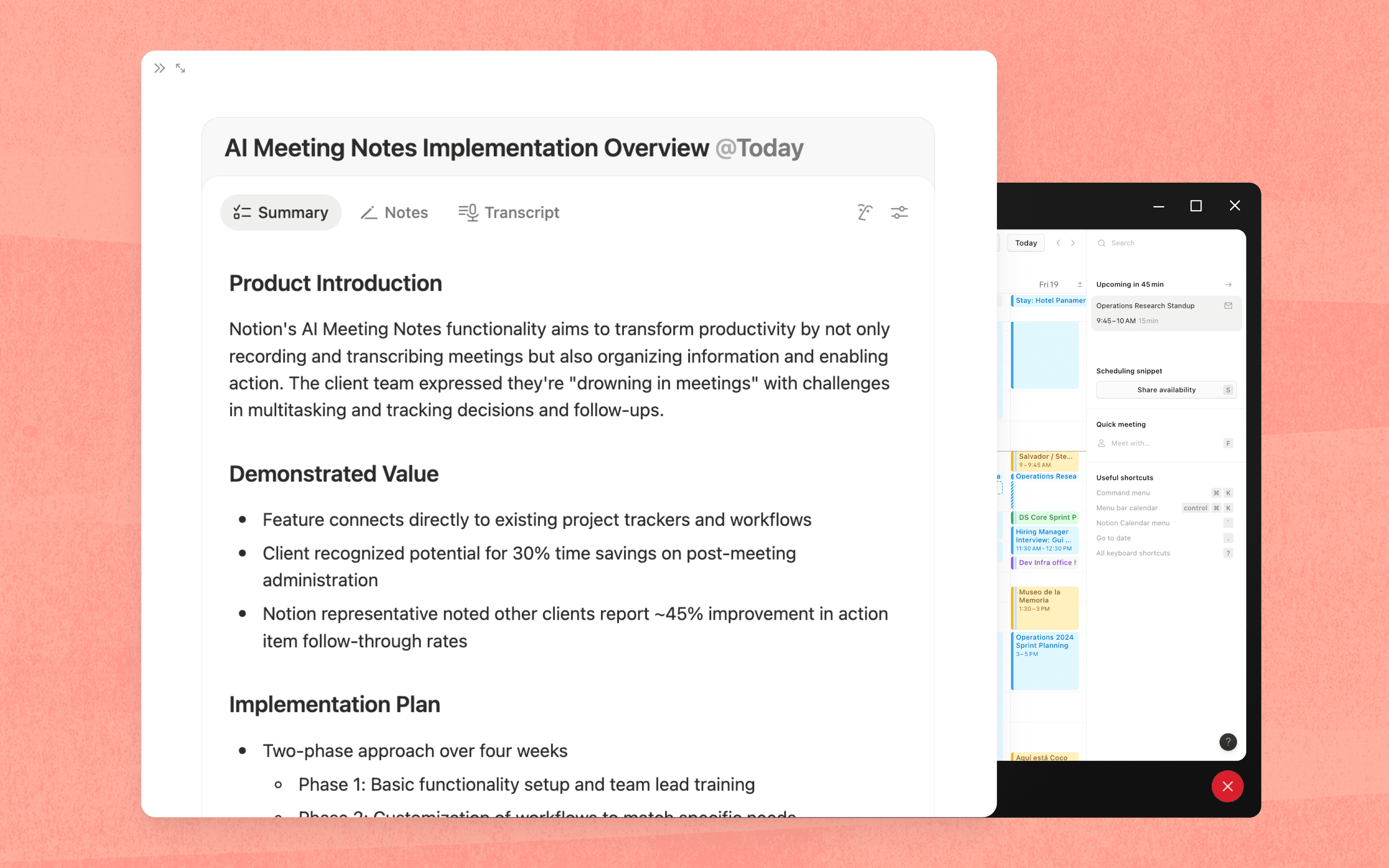The width and height of the screenshot is (1389, 868).
Task: Open the help question mark button
Action: [x=1228, y=742]
